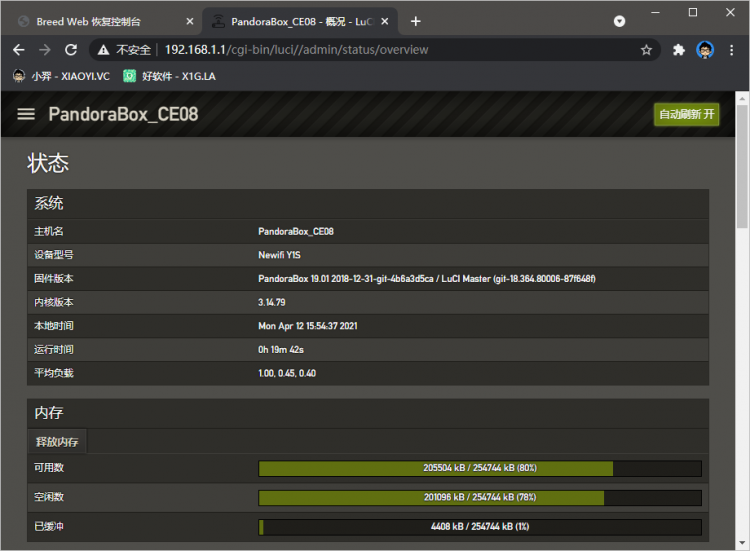Click the address bar URL field
Viewport: 750px width, 551px height.
point(380,50)
